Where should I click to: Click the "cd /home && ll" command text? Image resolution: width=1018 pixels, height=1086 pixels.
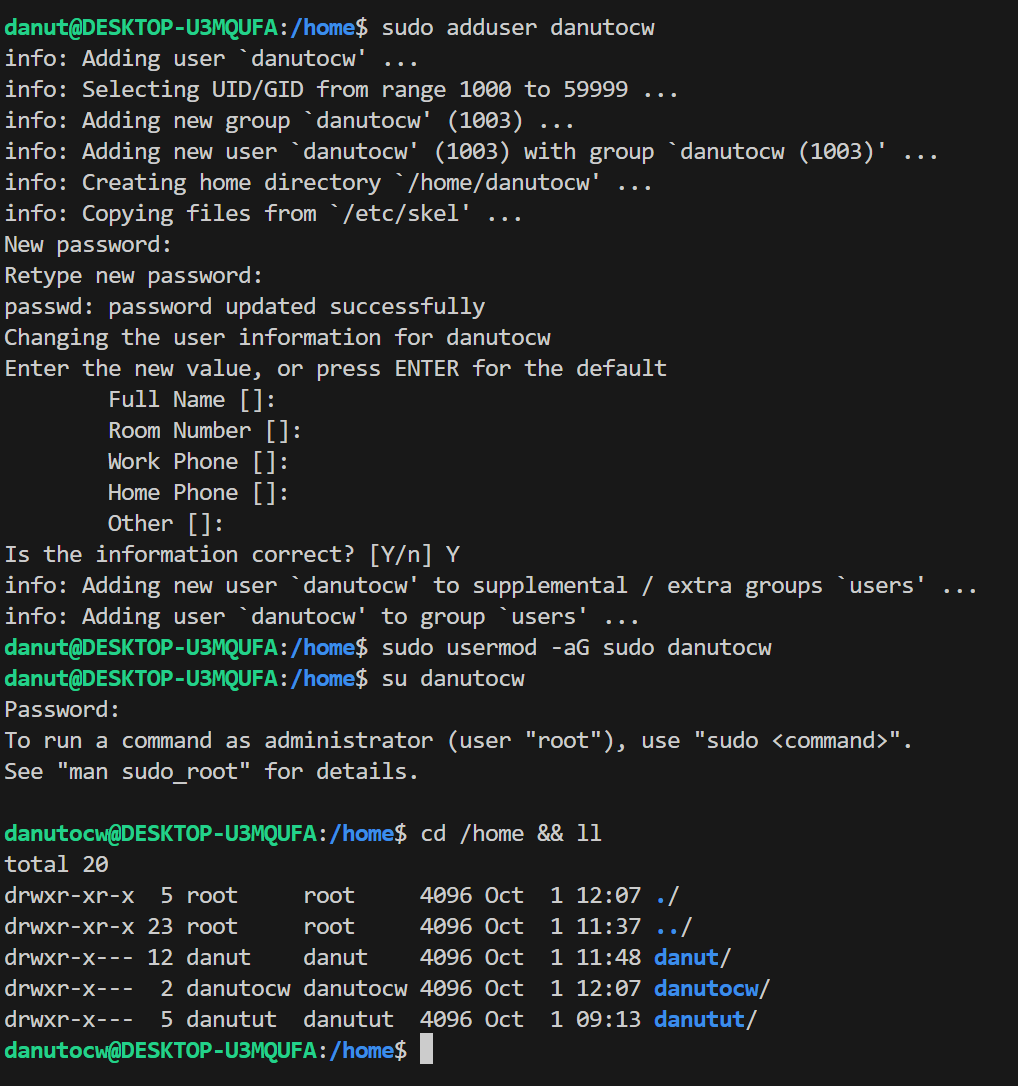pos(511,833)
